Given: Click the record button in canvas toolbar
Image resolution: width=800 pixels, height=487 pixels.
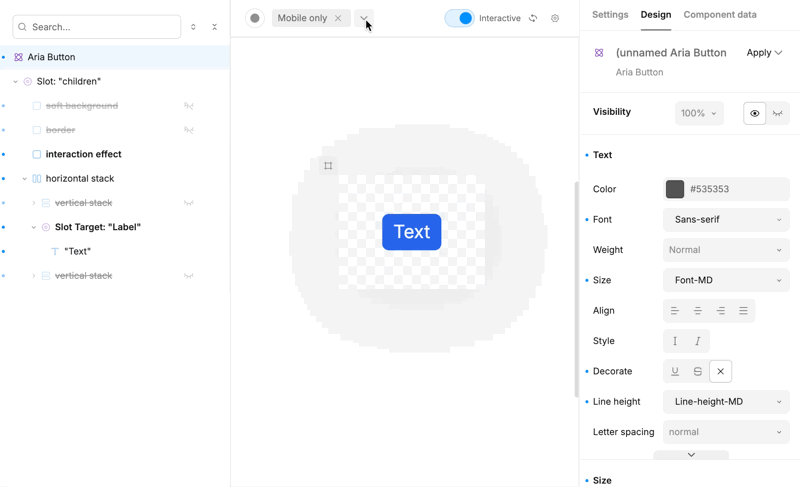Looking at the screenshot, I should [x=255, y=18].
